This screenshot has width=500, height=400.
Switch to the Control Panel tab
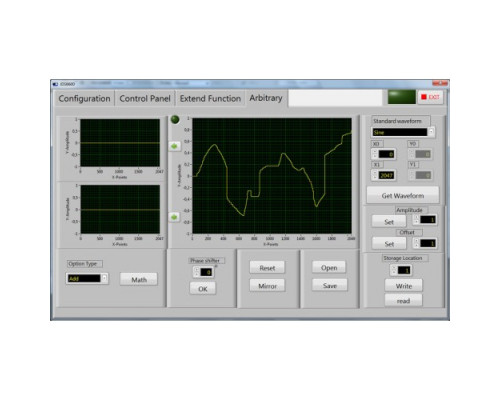(145, 99)
